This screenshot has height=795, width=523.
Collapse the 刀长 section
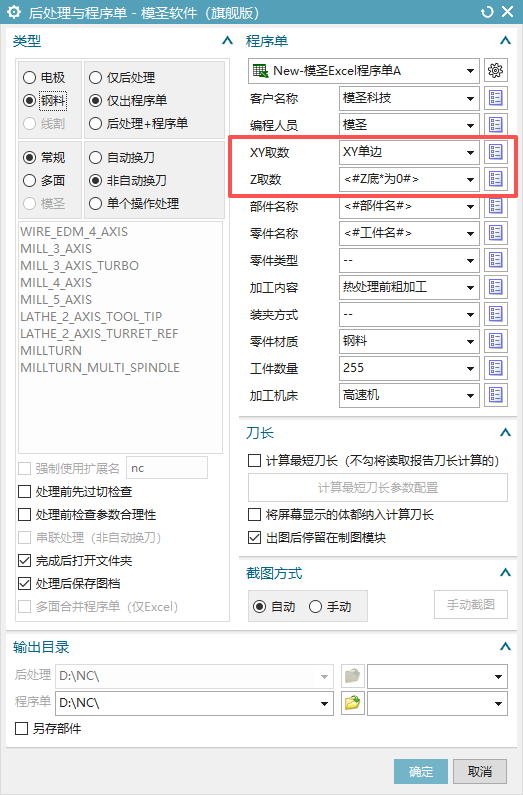pyautogui.click(x=505, y=432)
